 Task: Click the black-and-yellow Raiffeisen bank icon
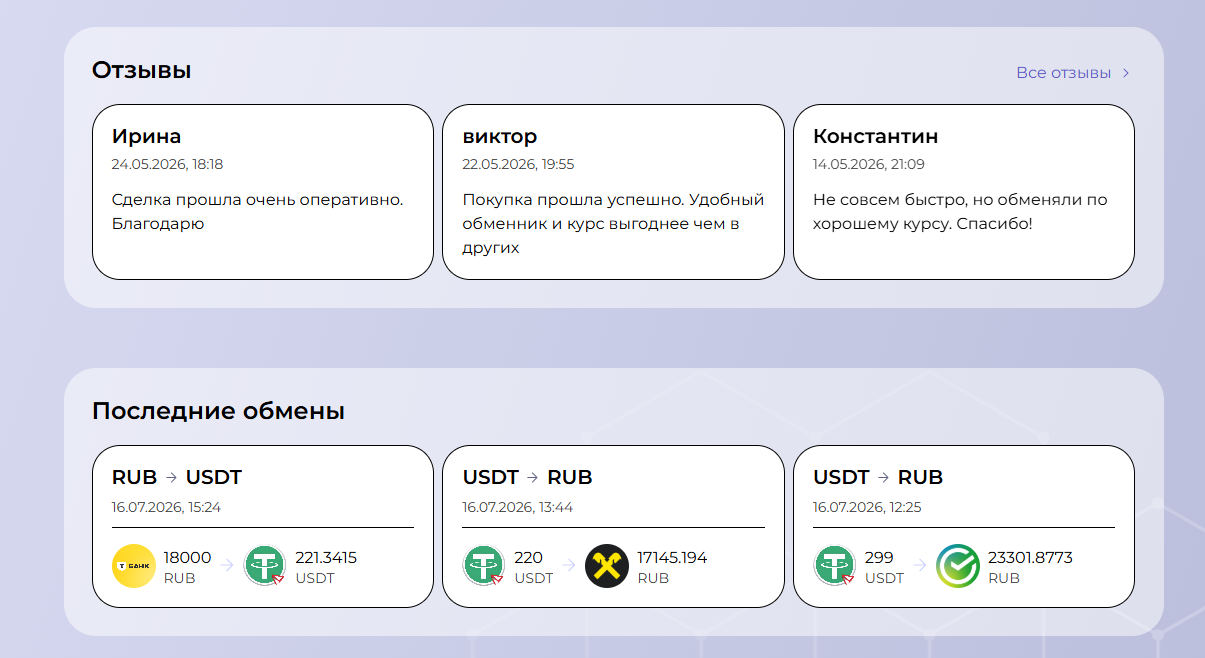tap(606, 566)
